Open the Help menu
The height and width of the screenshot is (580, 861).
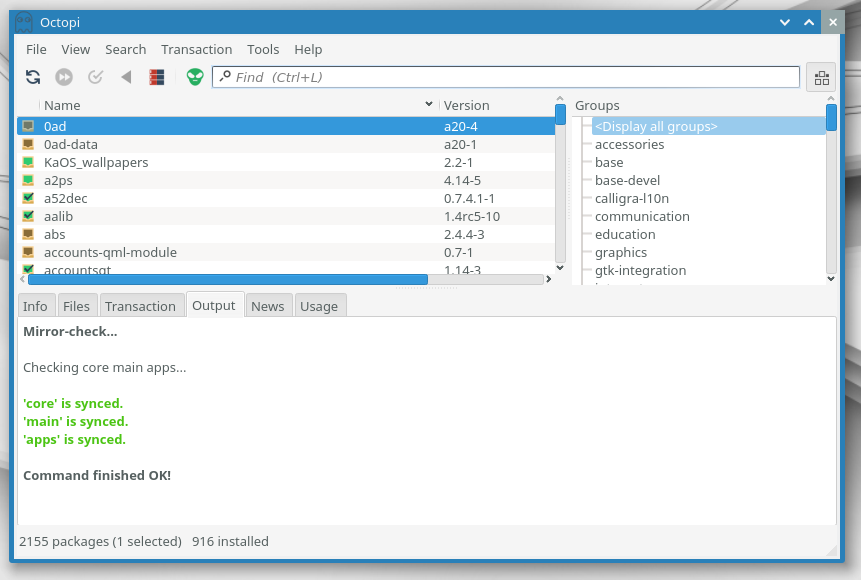tap(308, 49)
